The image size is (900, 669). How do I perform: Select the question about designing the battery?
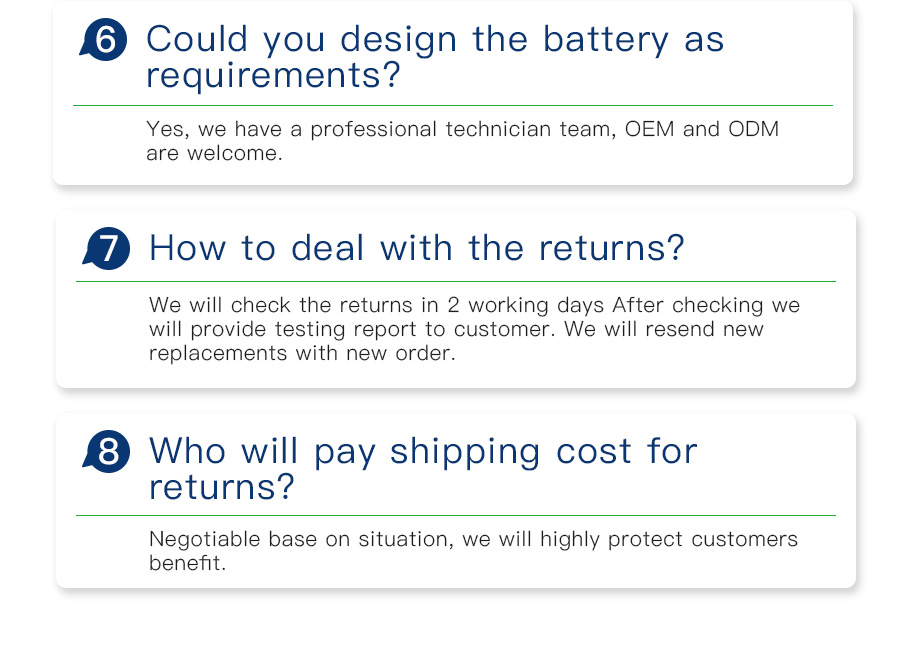[435, 56]
